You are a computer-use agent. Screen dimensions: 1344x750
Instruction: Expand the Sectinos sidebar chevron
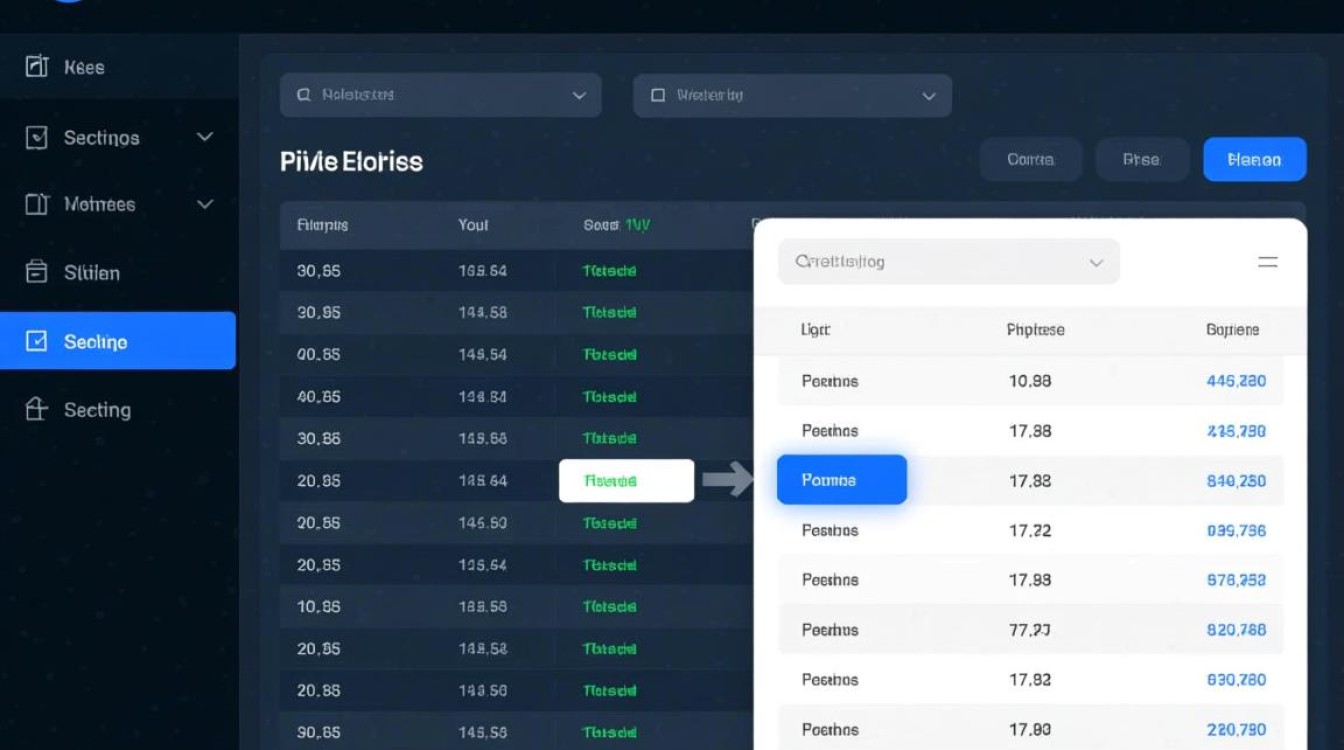click(x=205, y=137)
